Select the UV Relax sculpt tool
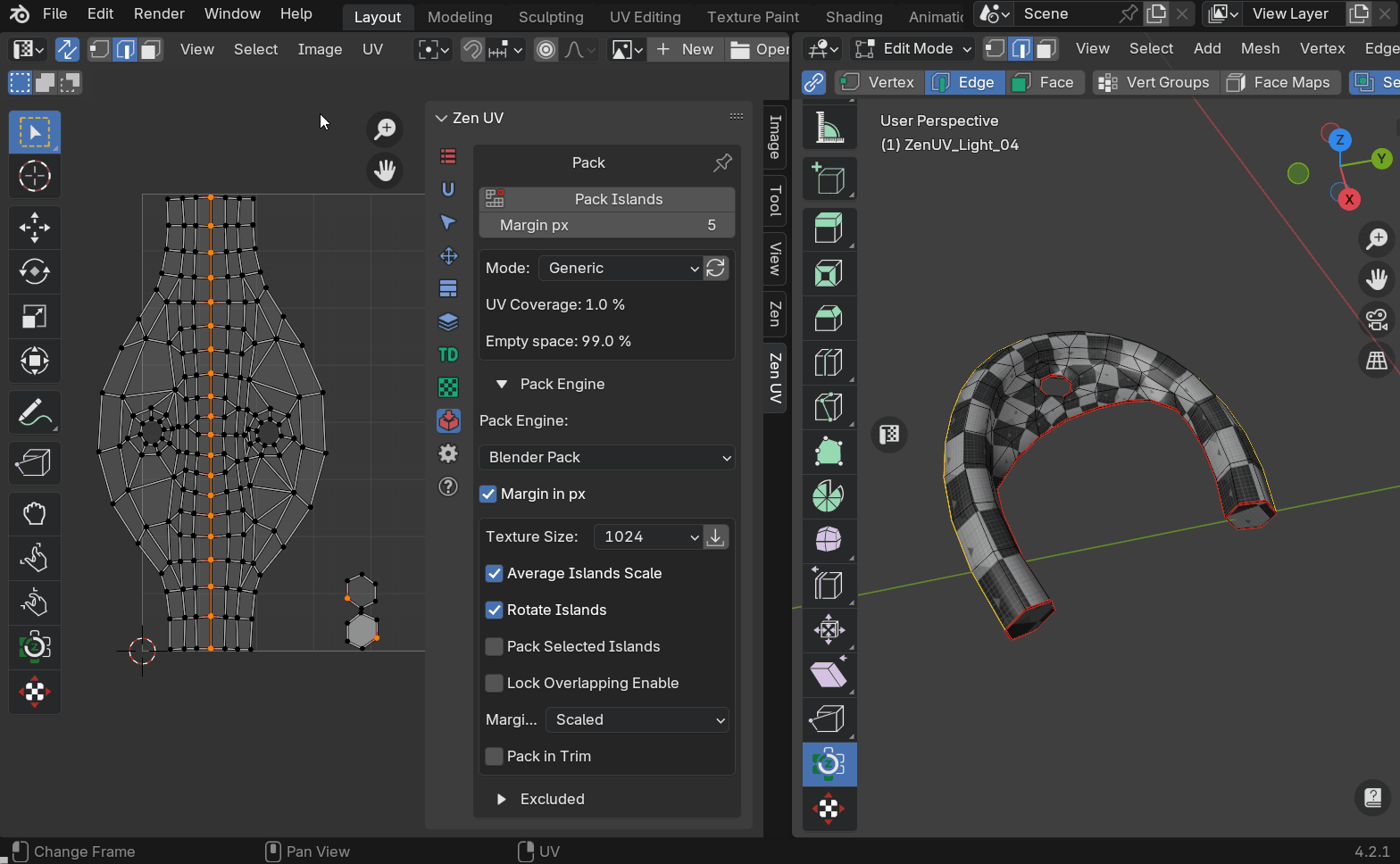 click(35, 559)
